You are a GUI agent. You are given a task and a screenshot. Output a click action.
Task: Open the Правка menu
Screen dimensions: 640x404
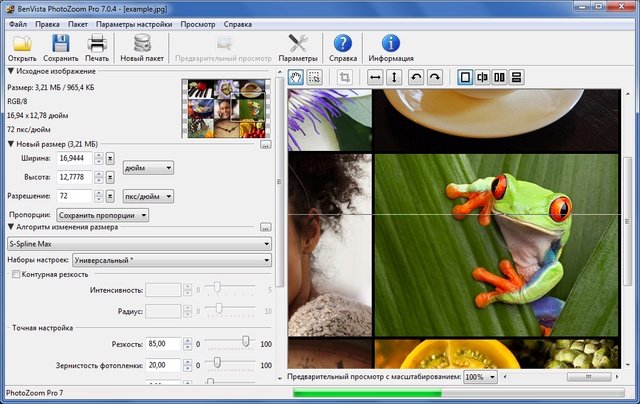pyautogui.click(x=46, y=22)
